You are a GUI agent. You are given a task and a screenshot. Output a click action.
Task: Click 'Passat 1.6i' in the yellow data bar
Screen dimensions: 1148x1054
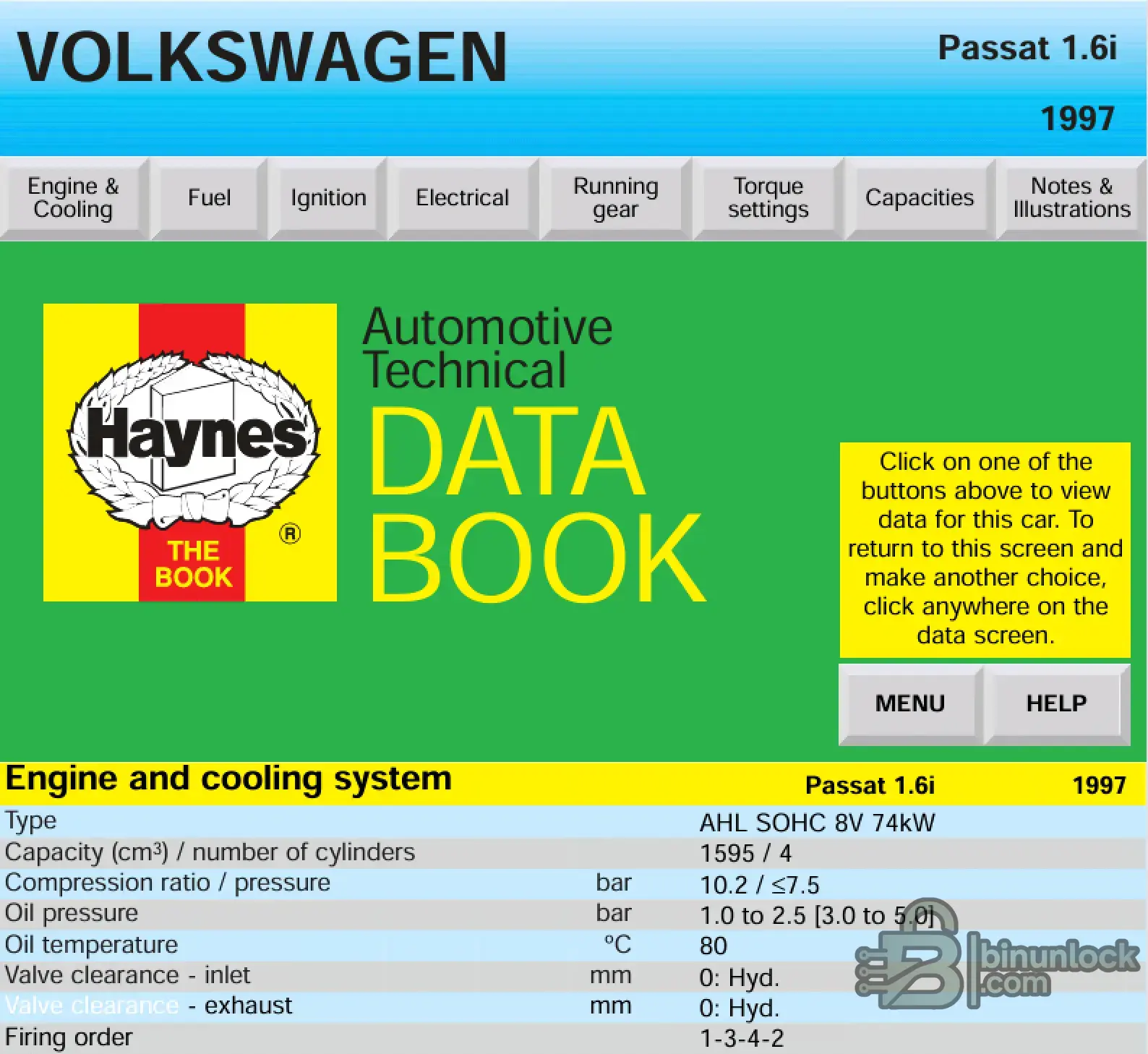870,785
